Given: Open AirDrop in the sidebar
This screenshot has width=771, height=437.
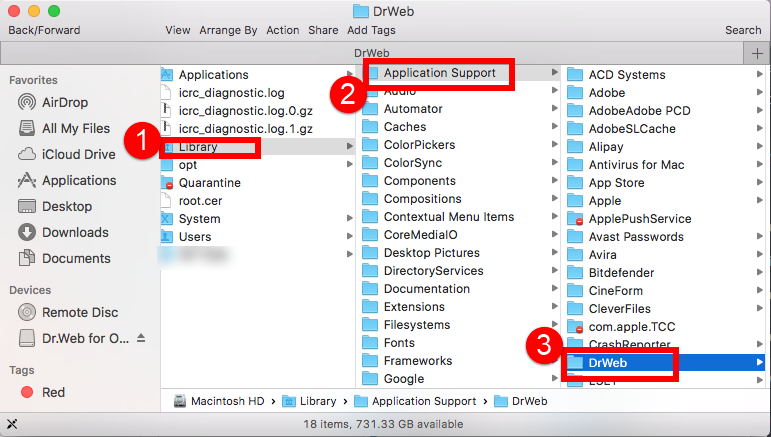Looking at the screenshot, I should pyautogui.click(x=53, y=102).
